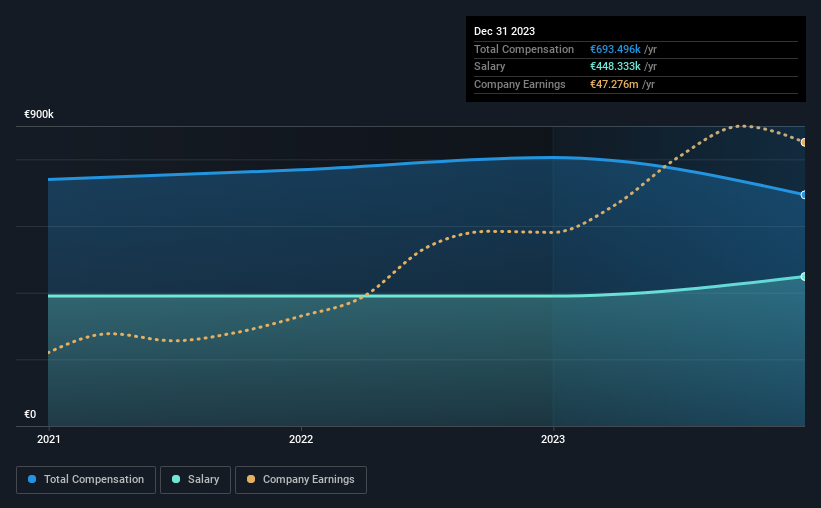
Task: Toggle the Company Earnings legend button
Action: pos(301,480)
